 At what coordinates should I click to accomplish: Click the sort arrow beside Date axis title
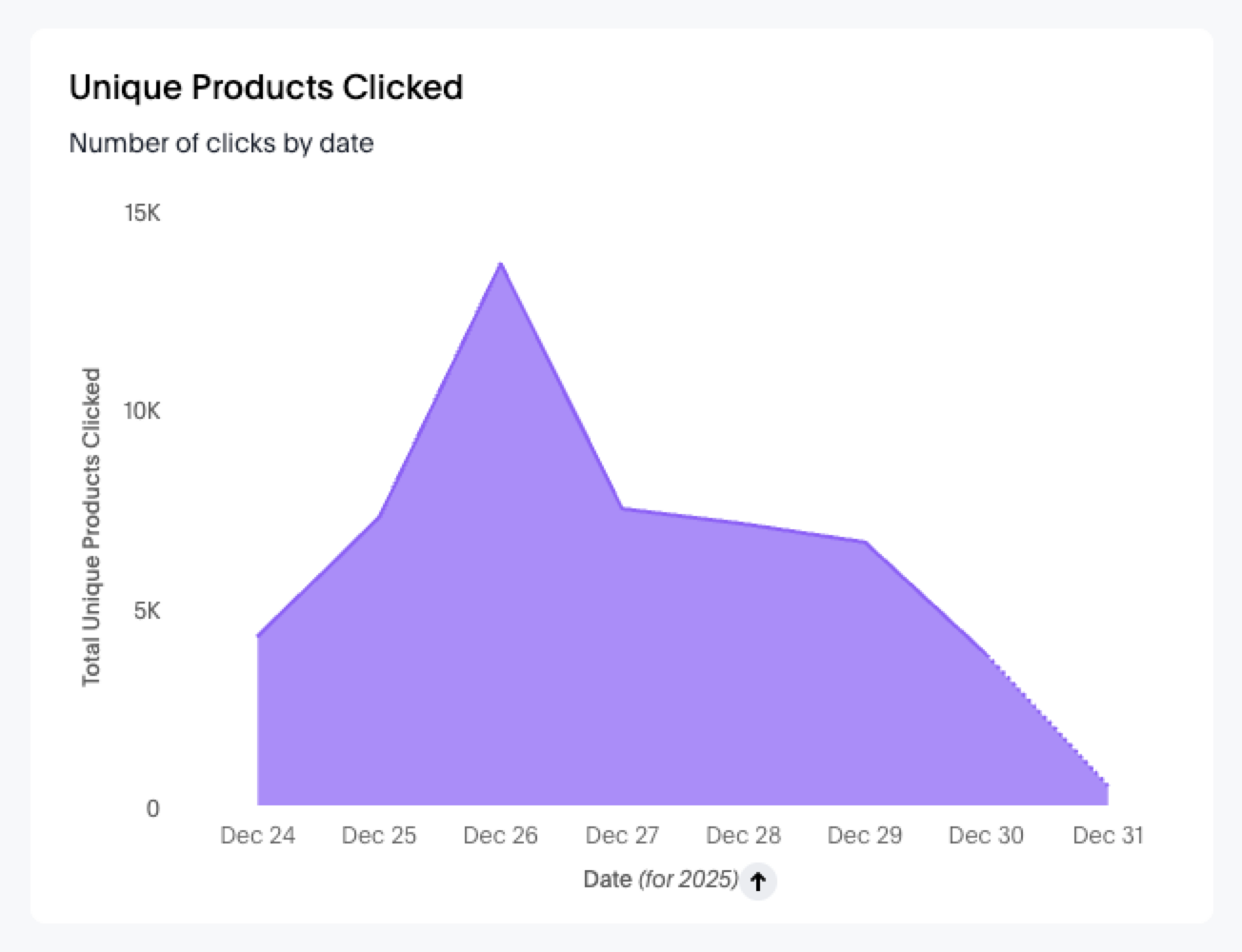click(758, 881)
